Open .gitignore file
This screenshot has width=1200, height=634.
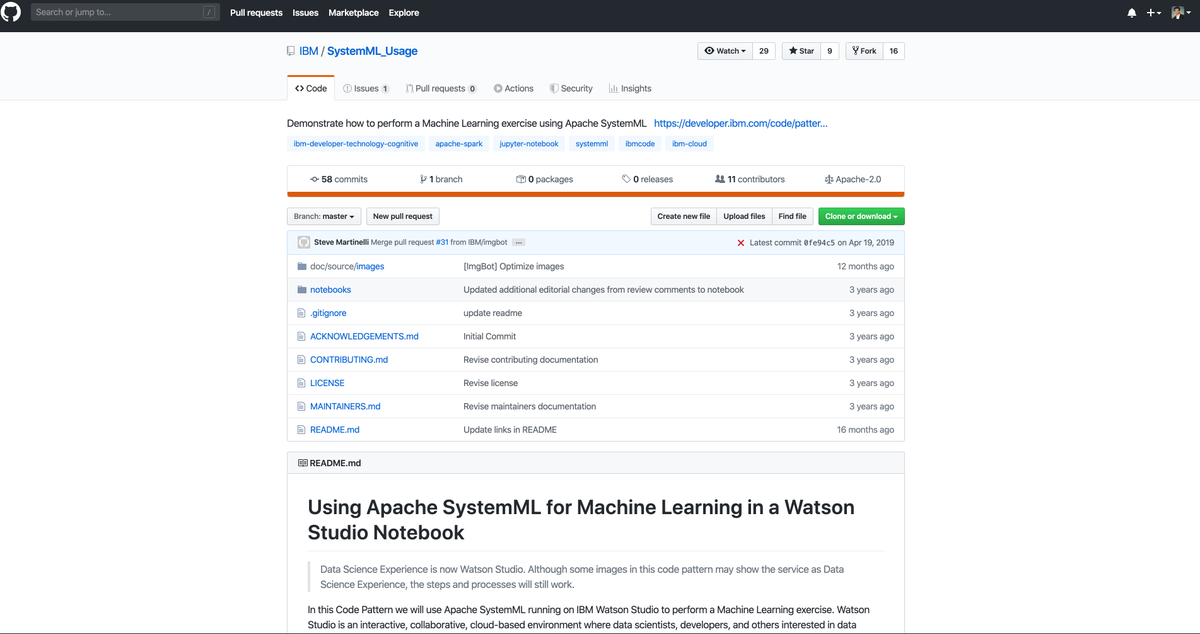click(x=328, y=313)
